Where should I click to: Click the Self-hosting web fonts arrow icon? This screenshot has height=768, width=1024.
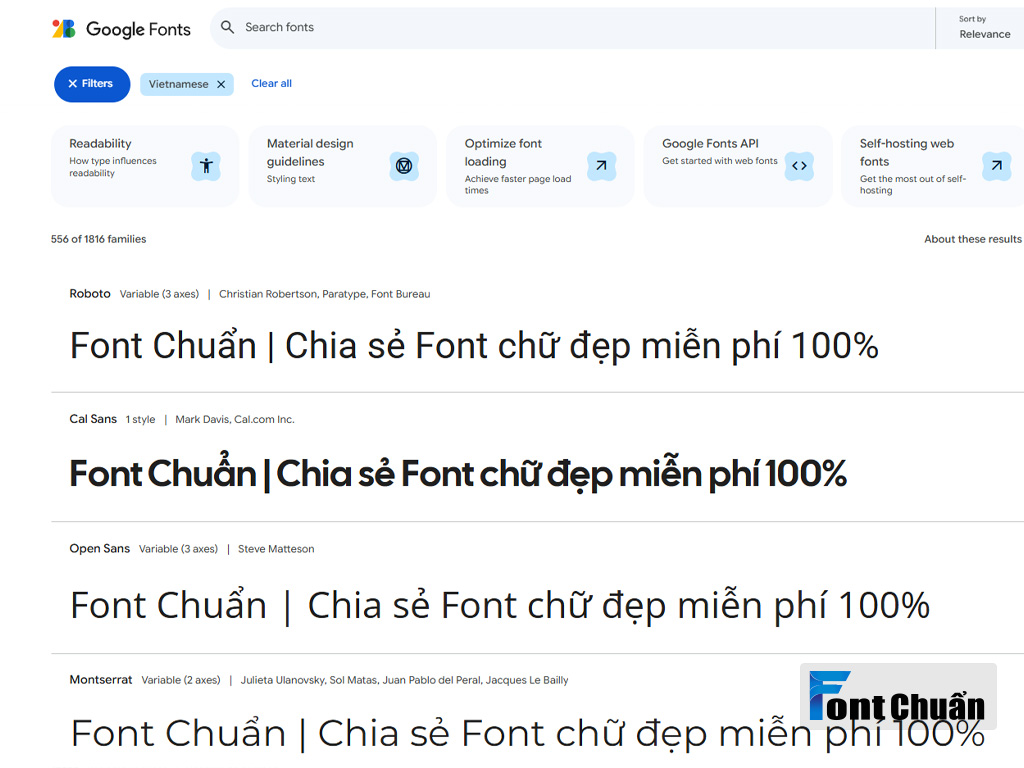[x=997, y=166]
